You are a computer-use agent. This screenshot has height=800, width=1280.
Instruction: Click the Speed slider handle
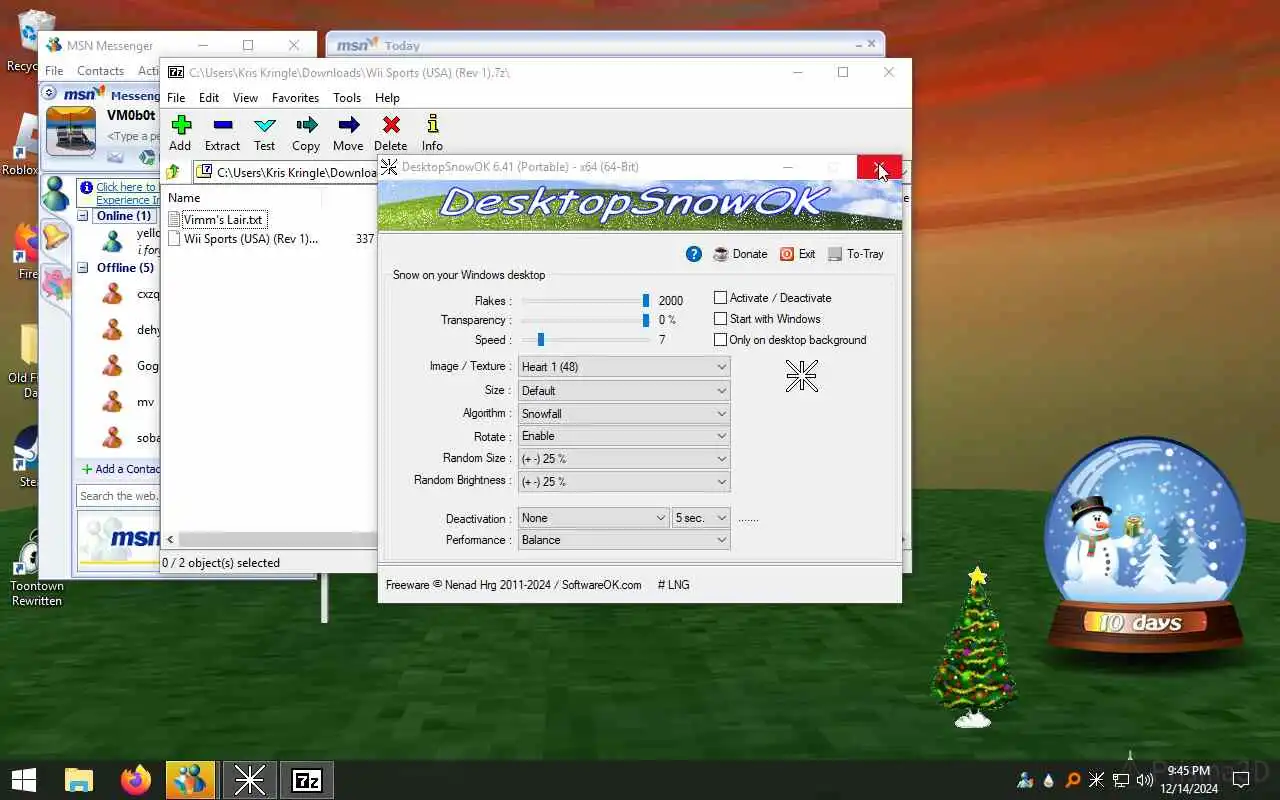point(540,340)
